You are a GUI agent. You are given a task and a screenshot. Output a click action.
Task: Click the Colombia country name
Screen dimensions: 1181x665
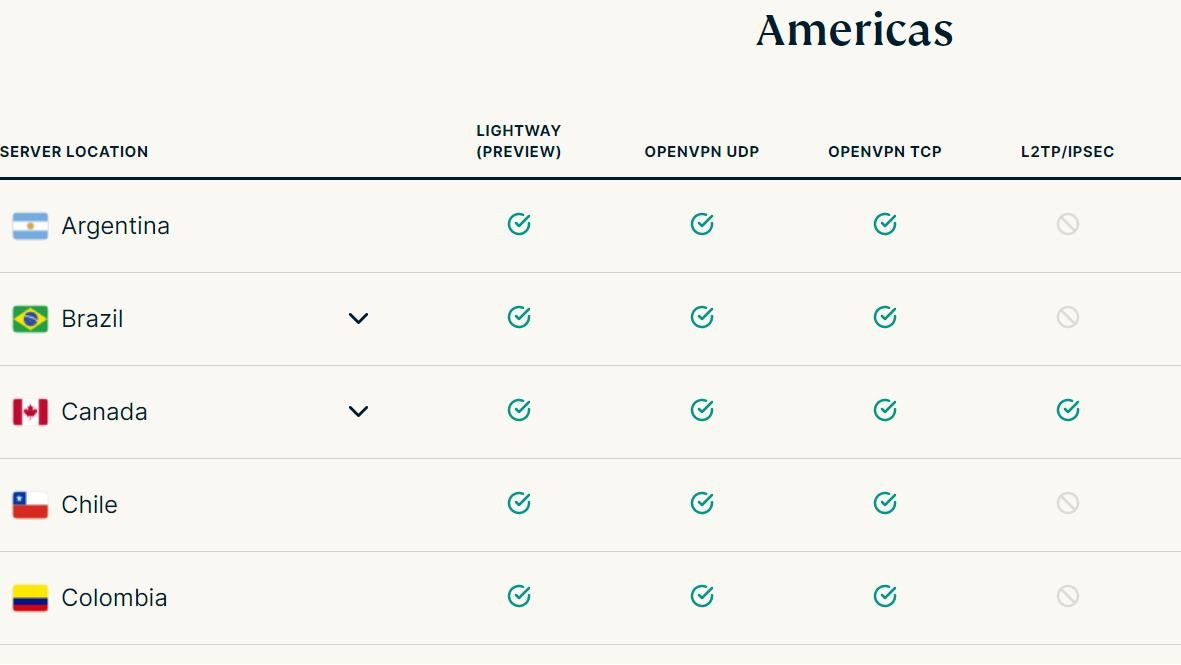[x=114, y=598]
